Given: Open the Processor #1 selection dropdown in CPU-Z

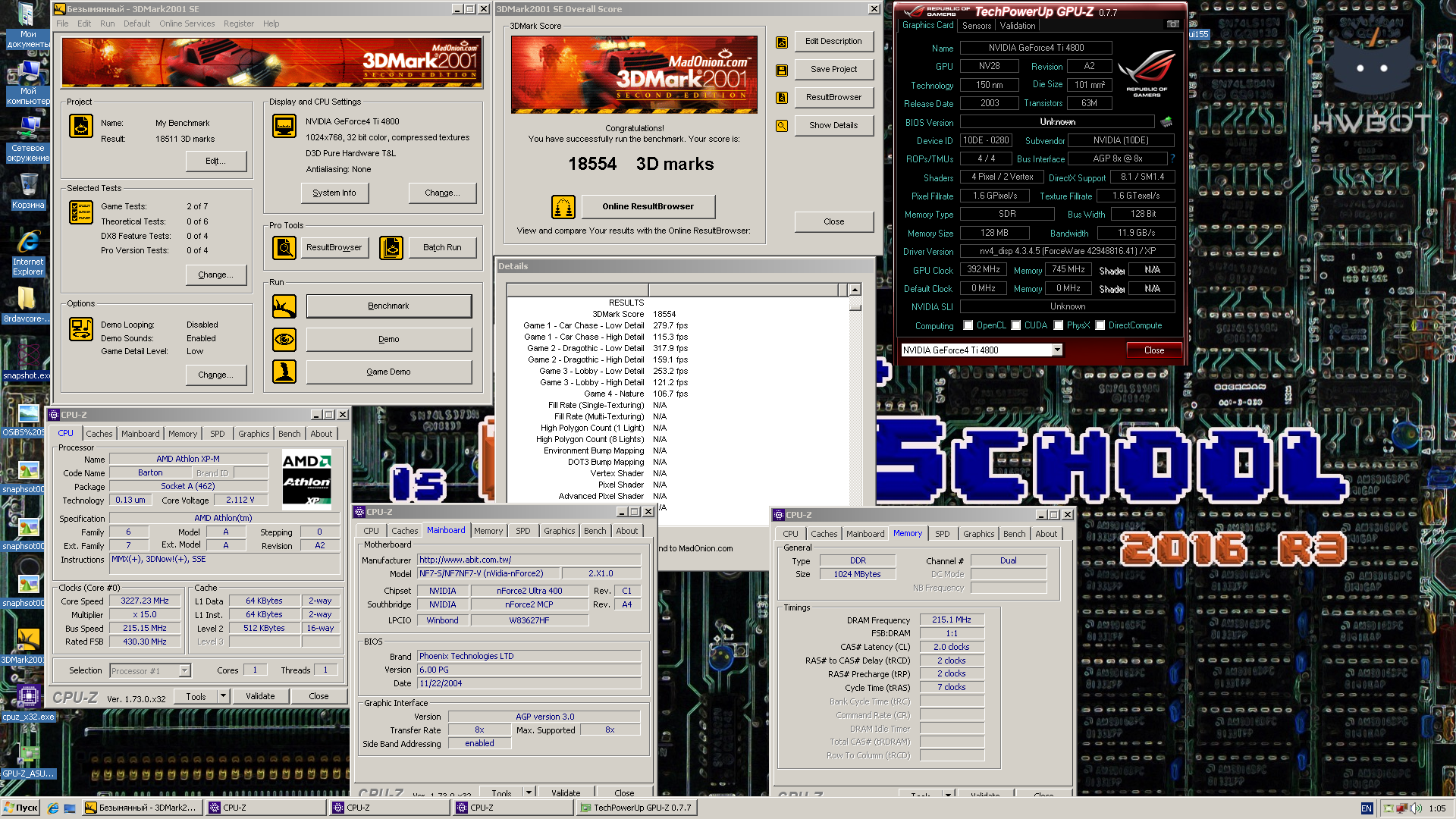Looking at the screenshot, I should click(x=184, y=671).
